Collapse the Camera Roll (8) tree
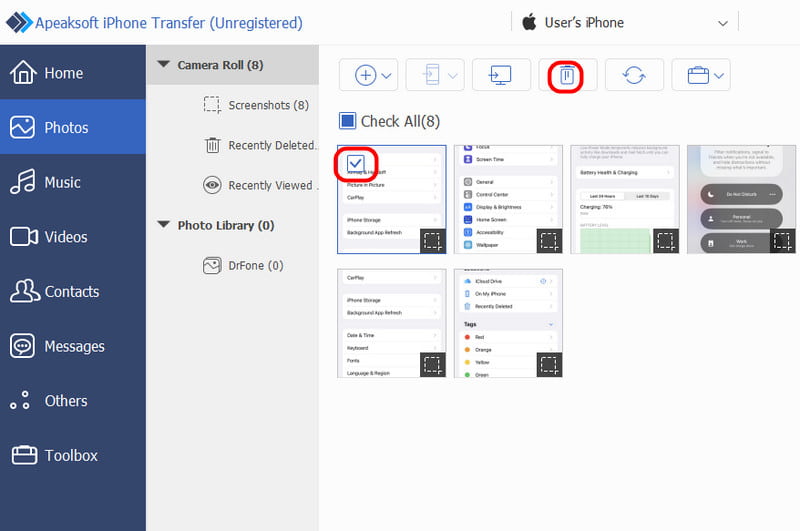This screenshot has width=800, height=531. tap(164, 64)
